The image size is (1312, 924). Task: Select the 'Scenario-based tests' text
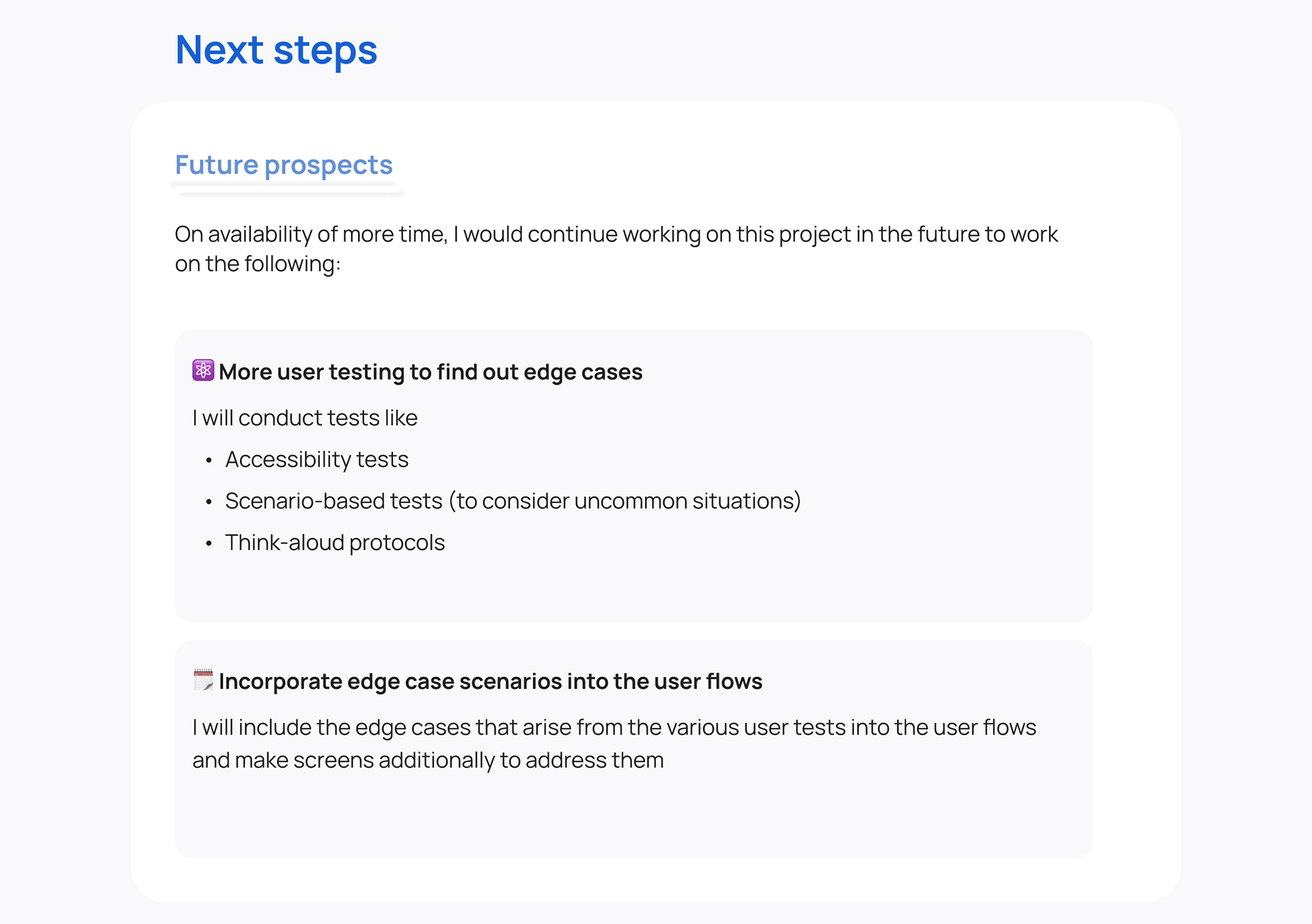(333, 501)
